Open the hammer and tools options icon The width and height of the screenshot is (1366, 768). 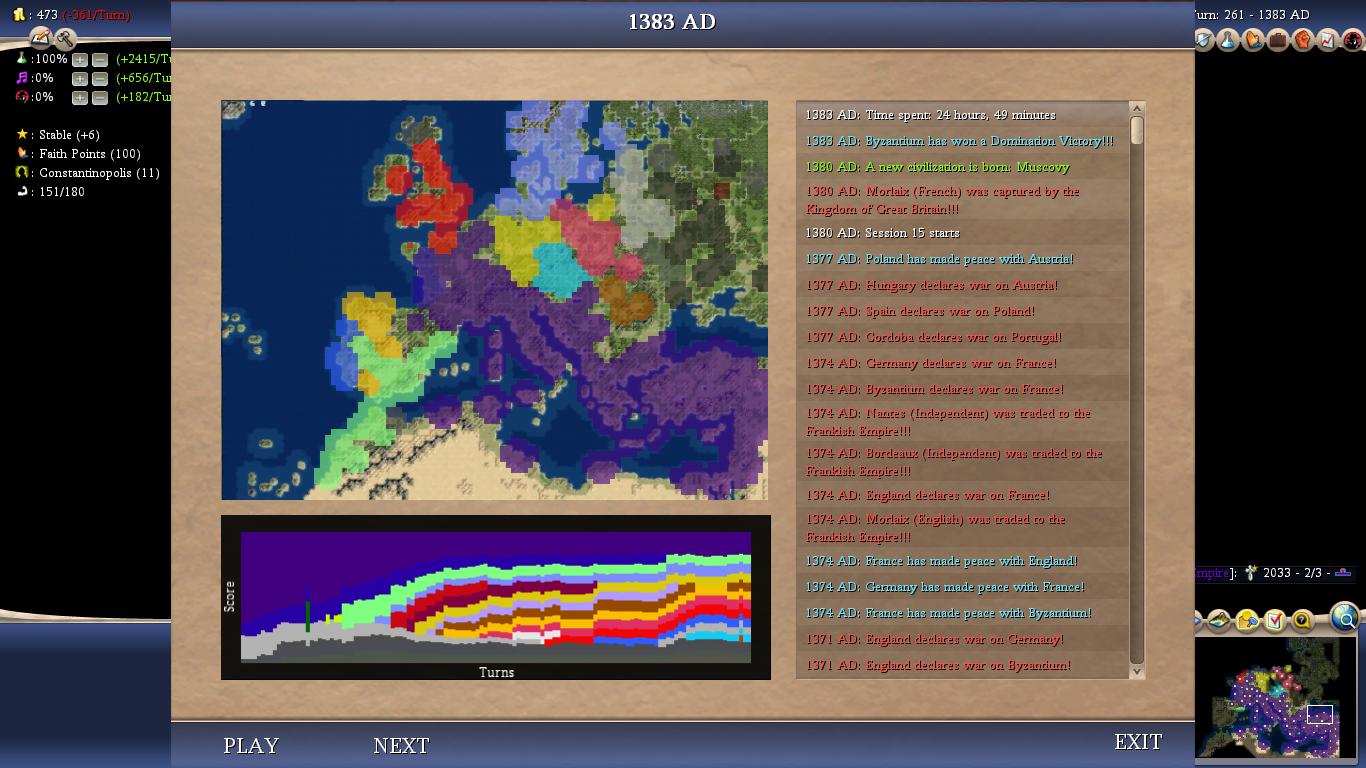[x=65, y=39]
